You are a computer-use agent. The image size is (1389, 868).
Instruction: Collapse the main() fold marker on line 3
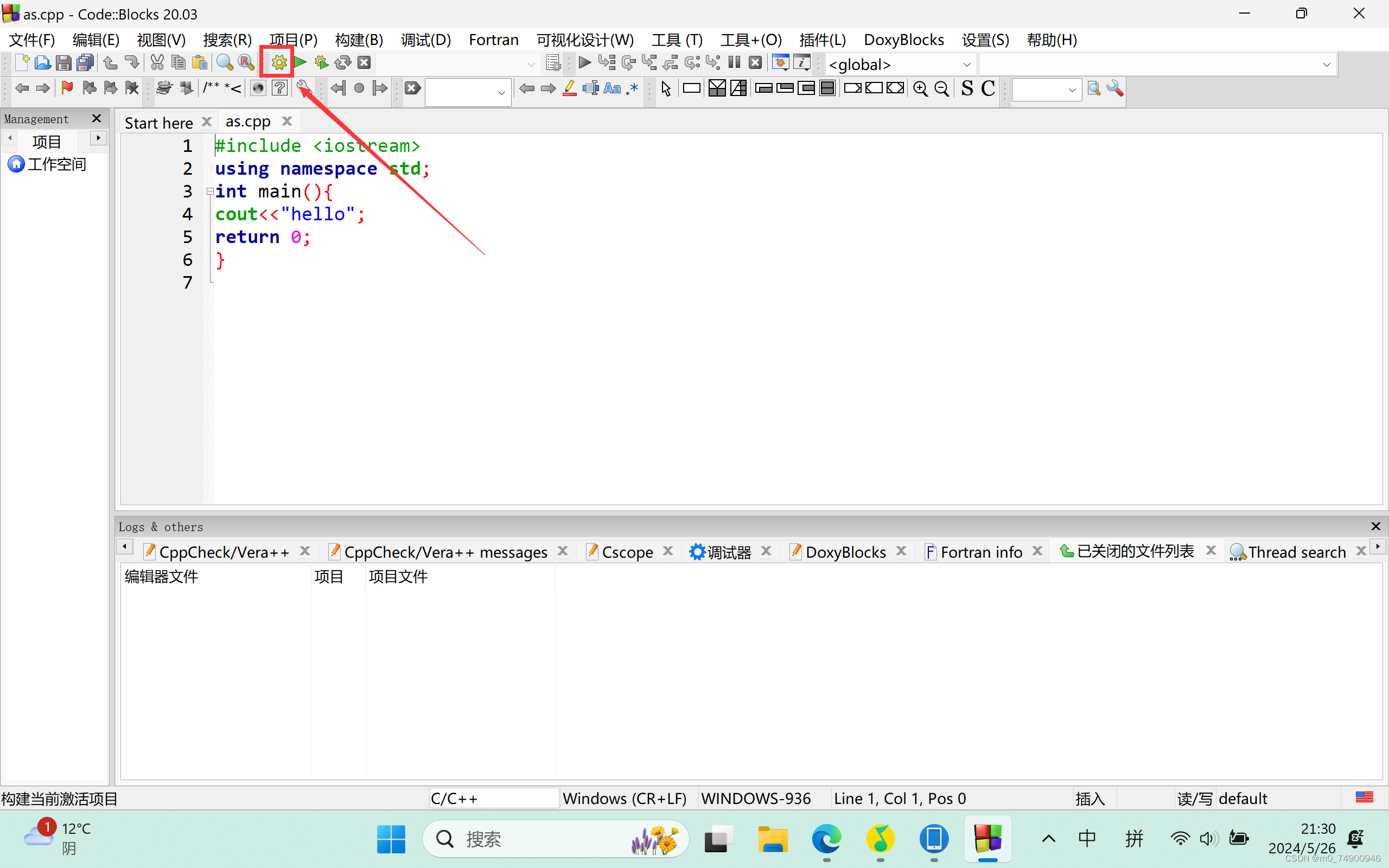(x=210, y=191)
